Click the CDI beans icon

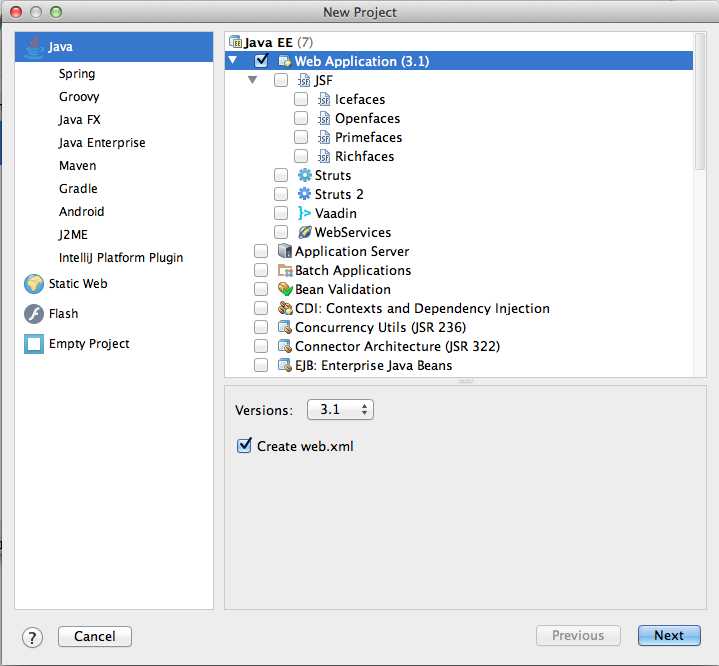(285, 308)
